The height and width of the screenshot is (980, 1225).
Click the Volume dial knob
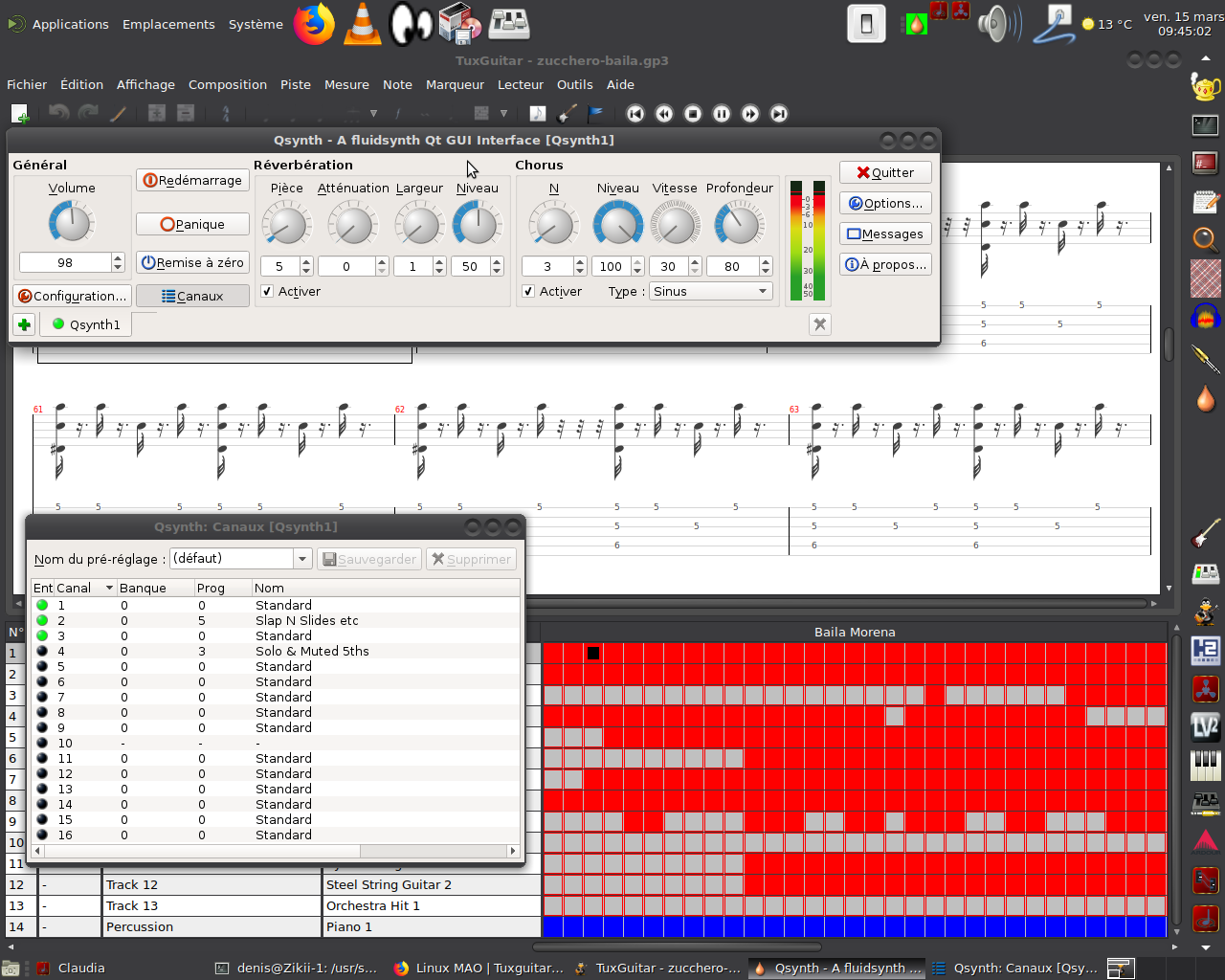pyautogui.click(x=71, y=223)
